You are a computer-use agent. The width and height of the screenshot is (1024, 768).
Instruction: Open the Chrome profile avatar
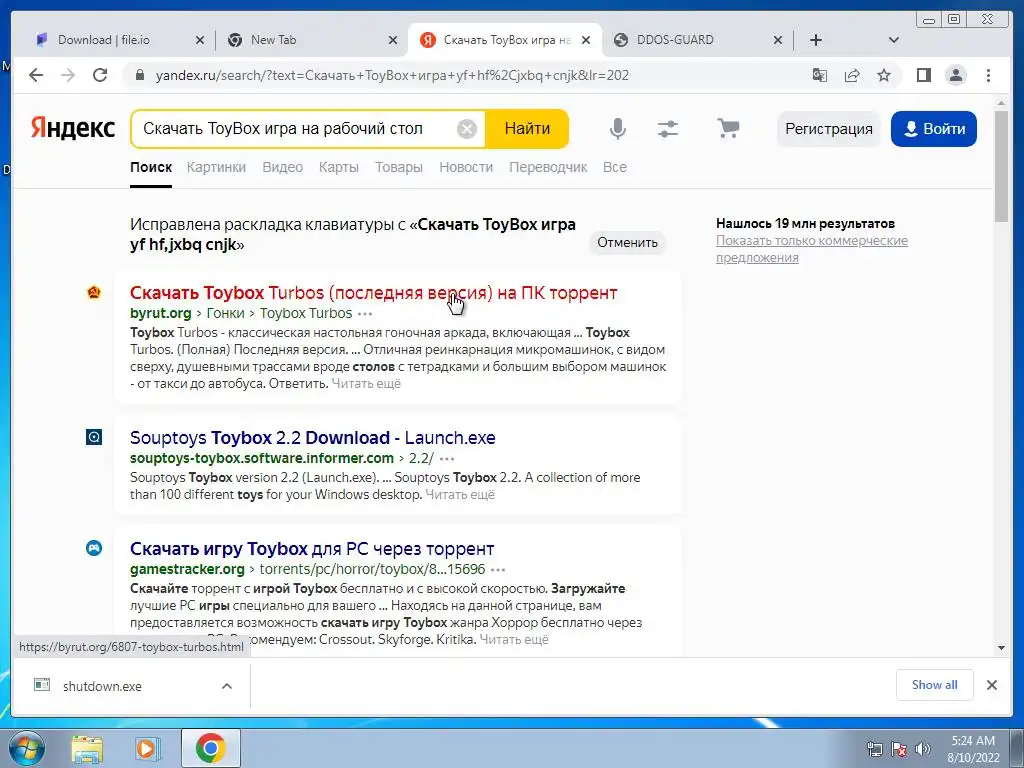click(x=956, y=75)
